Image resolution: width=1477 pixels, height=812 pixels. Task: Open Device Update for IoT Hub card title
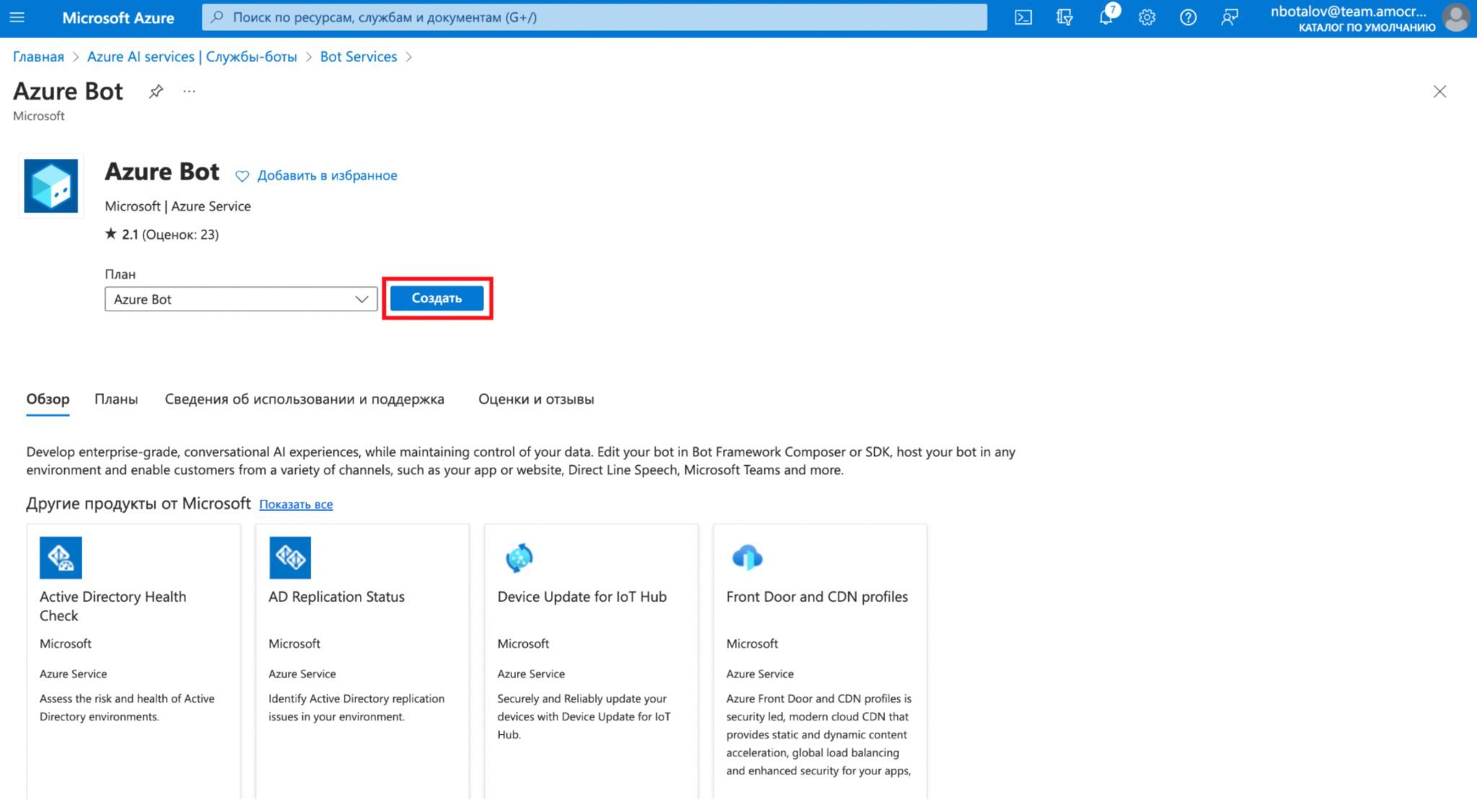coord(582,597)
